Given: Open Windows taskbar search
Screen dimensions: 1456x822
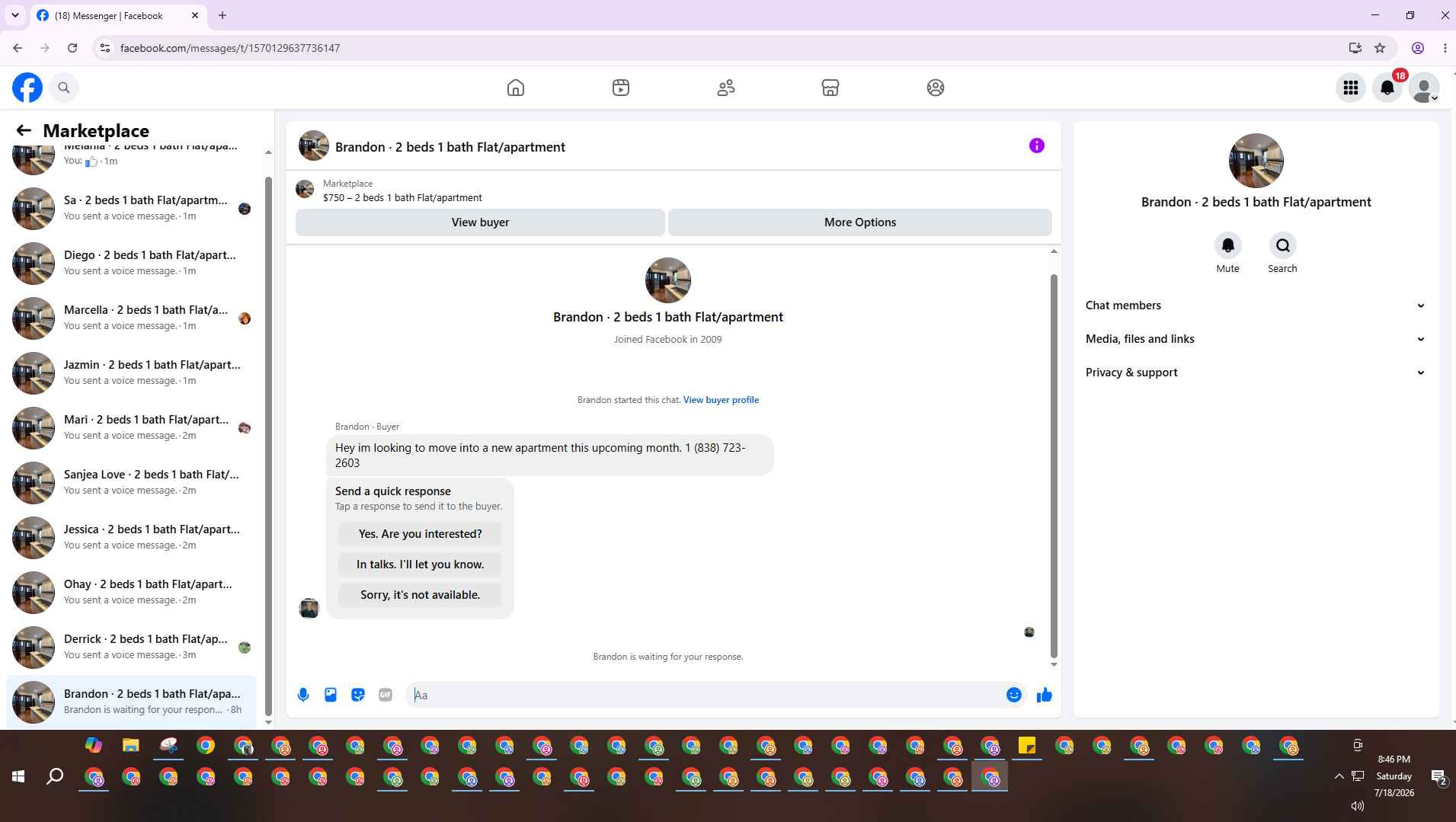Looking at the screenshot, I should coord(55,776).
